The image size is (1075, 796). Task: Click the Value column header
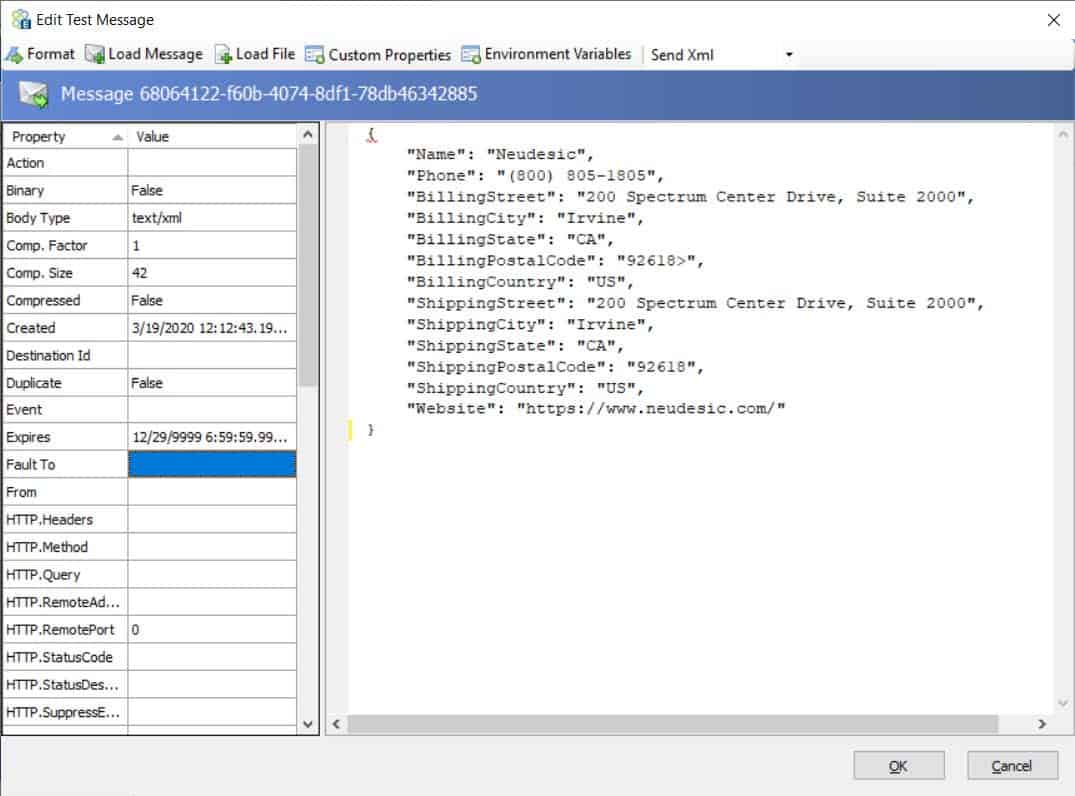coord(213,136)
